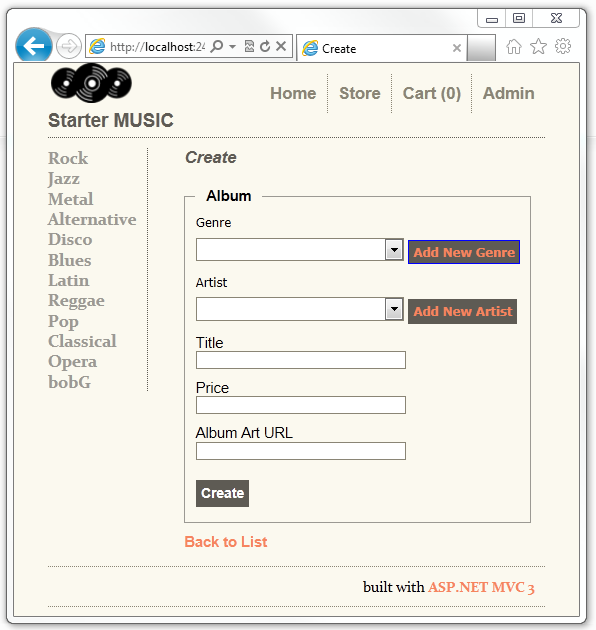Click the browser Forward arrow button
This screenshot has width=596, height=630.
69,46
